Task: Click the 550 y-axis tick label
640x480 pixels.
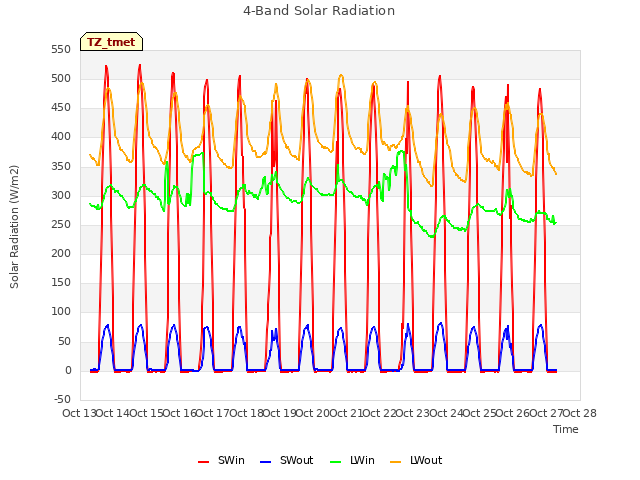Action: tap(61, 49)
